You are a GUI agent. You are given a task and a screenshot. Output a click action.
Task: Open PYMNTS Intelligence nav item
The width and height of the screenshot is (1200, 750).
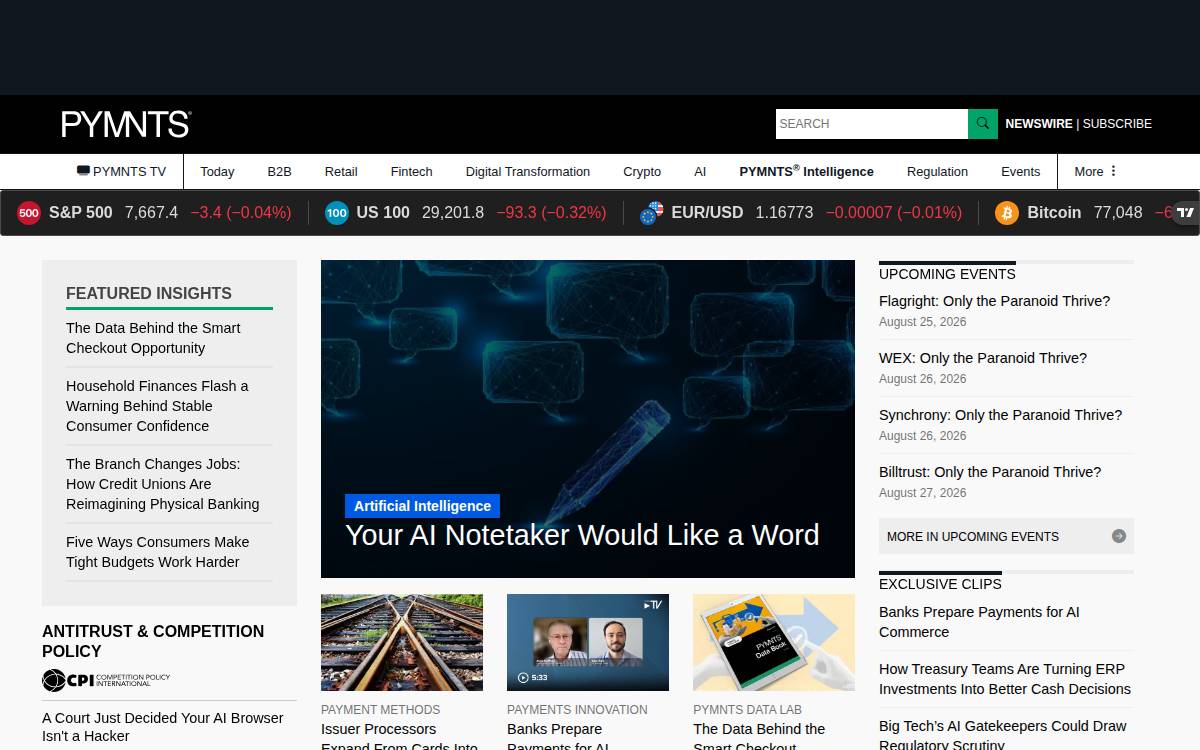(x=806, y=171)
